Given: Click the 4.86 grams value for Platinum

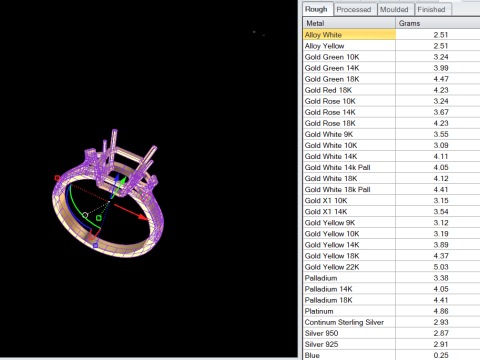Looking at the screenshot, I should click(x=441, y=311).
